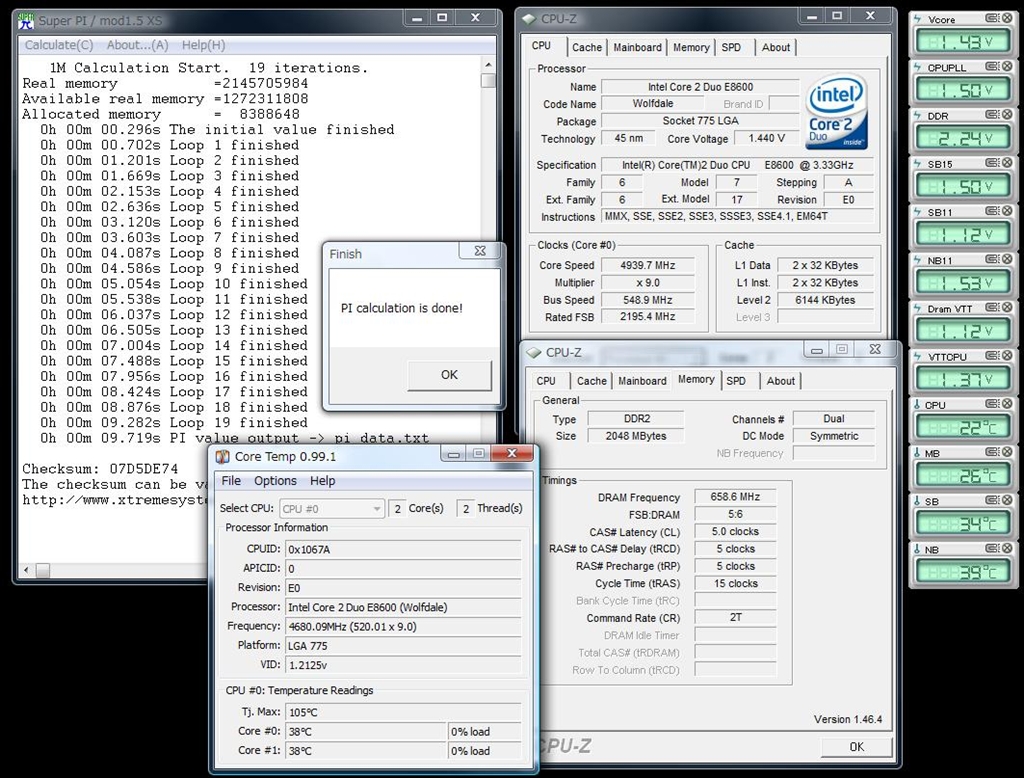Close the DDR voltage monitor widget
Screen dimensions: 1024x778
click(x=1006, y=115)
